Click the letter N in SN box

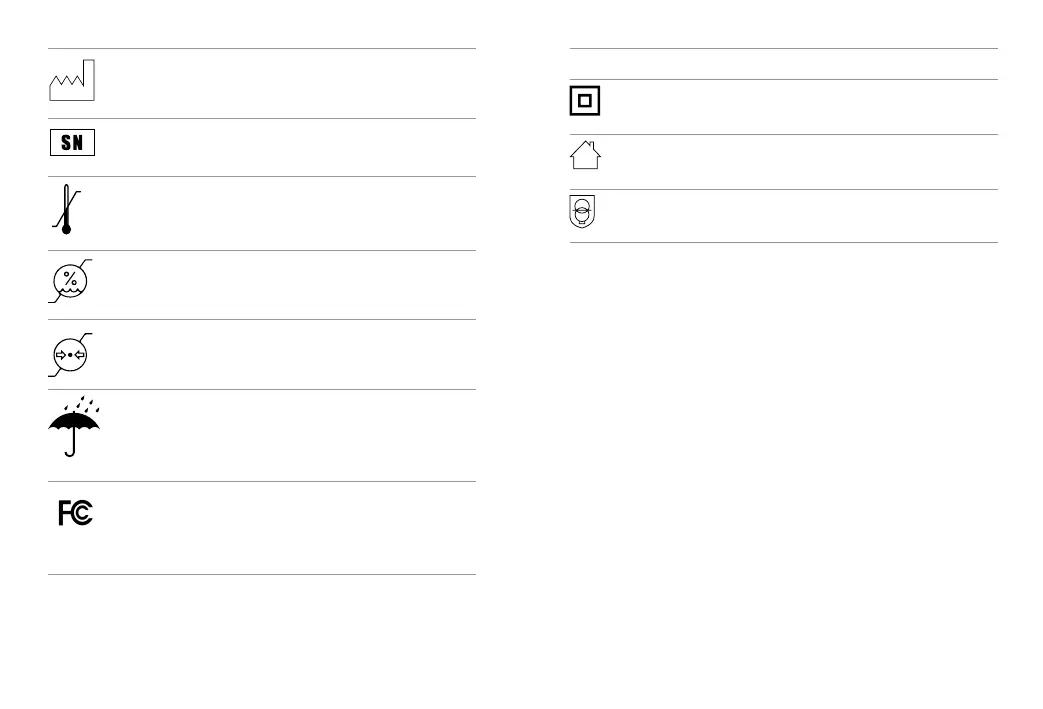coord(78,142)
